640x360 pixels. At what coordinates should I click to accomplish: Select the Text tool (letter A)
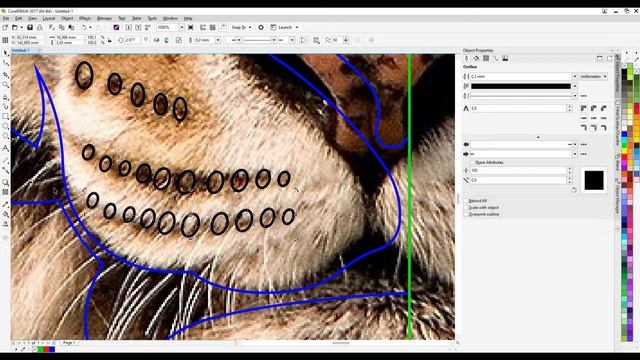tap(6, 148)
